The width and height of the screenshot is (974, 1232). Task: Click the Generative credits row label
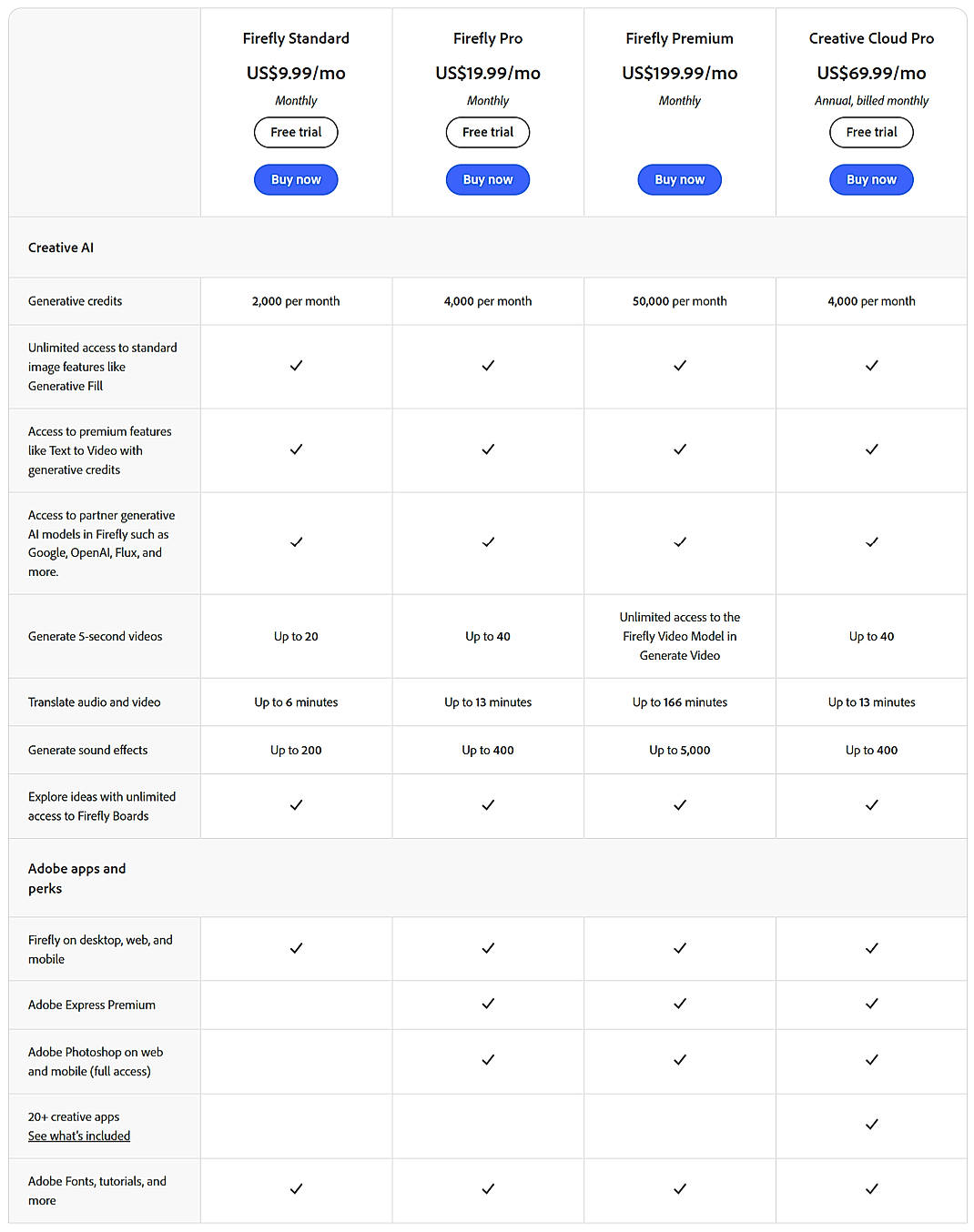[x=75, y=301]
